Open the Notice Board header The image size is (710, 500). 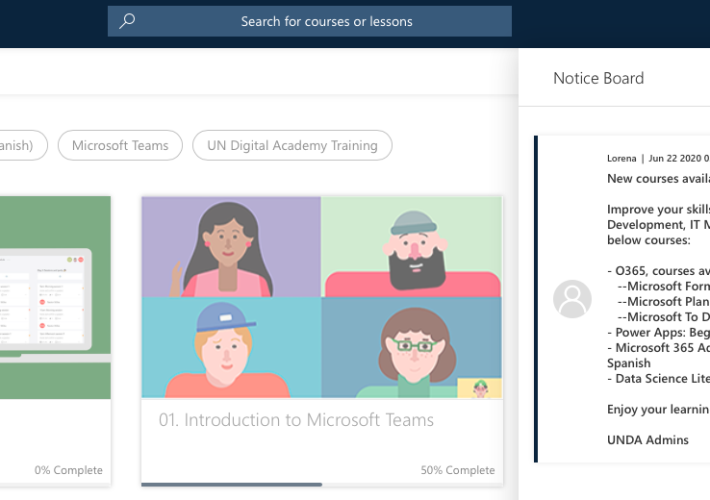[x=598, y=78]
